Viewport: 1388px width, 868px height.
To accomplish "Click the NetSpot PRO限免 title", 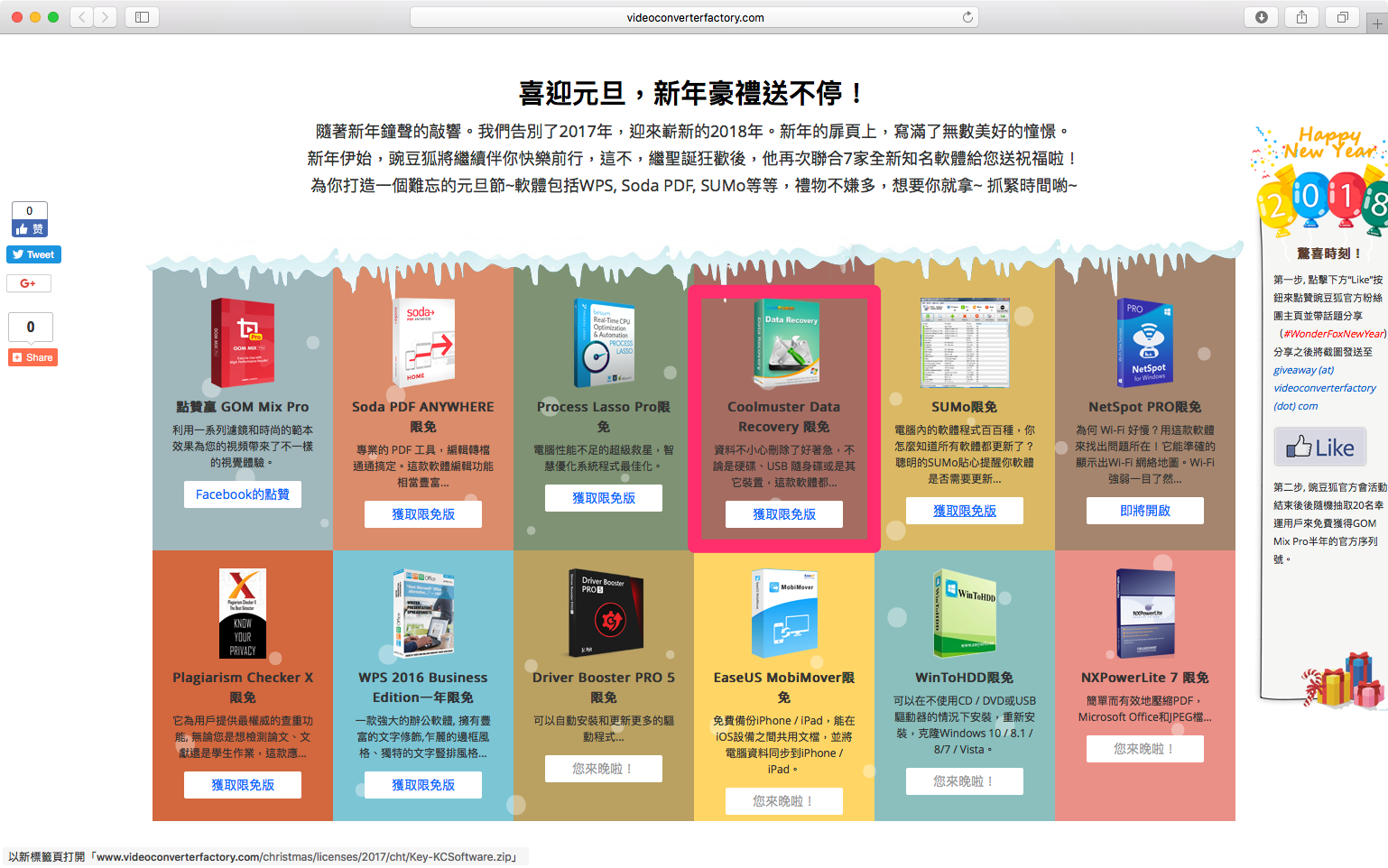I will [x=1145, y=407].
